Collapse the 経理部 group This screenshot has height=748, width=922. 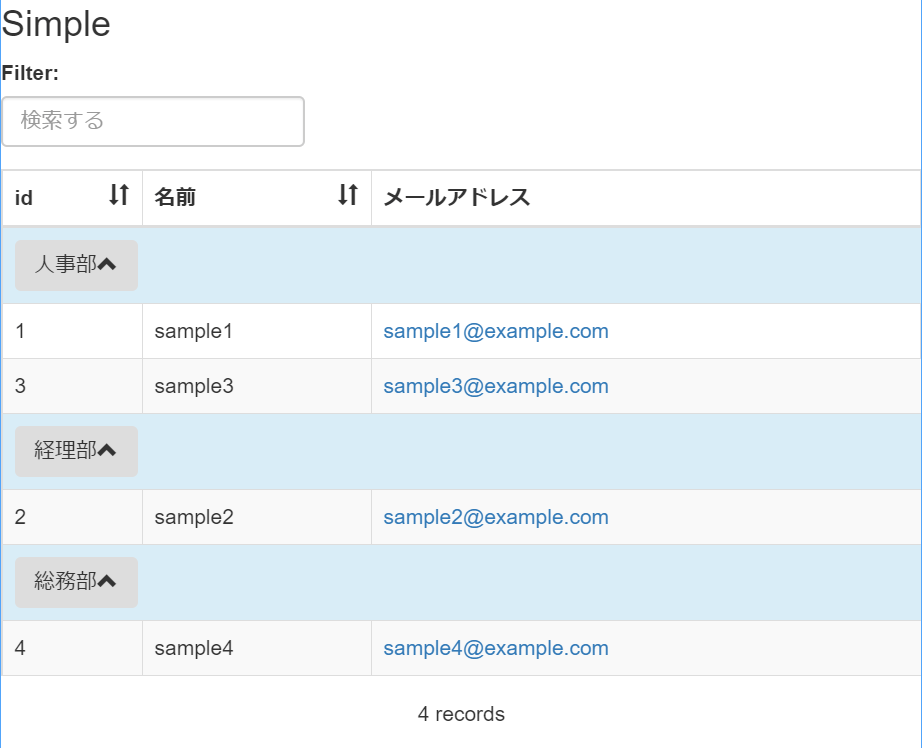click(76, 451)
